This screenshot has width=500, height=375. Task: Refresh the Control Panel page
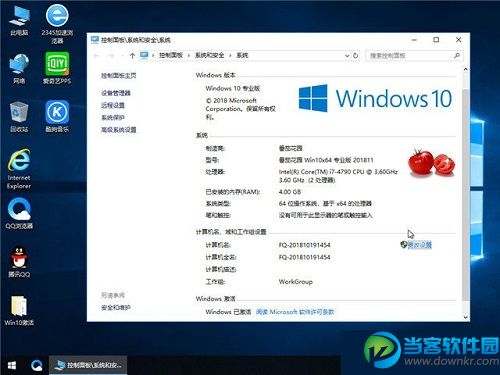pyautogui.click(x=356, y=56)
